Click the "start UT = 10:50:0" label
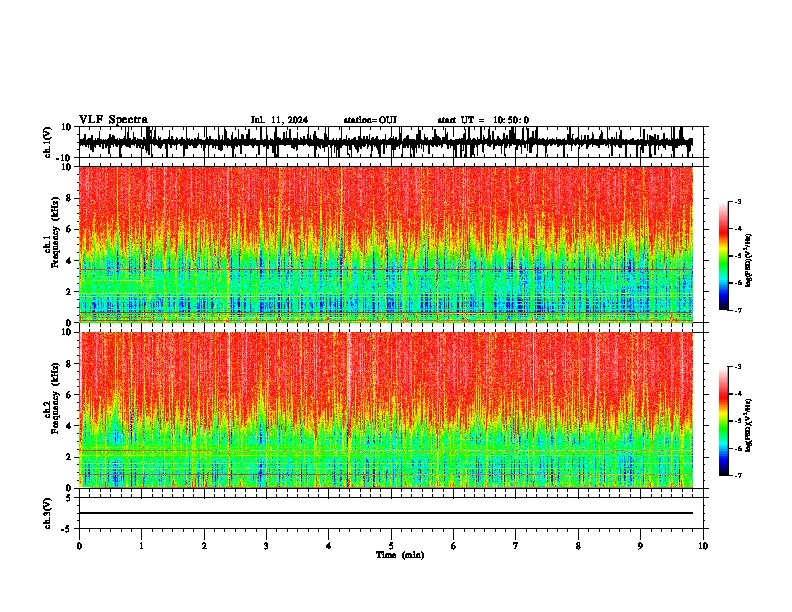 483,120
